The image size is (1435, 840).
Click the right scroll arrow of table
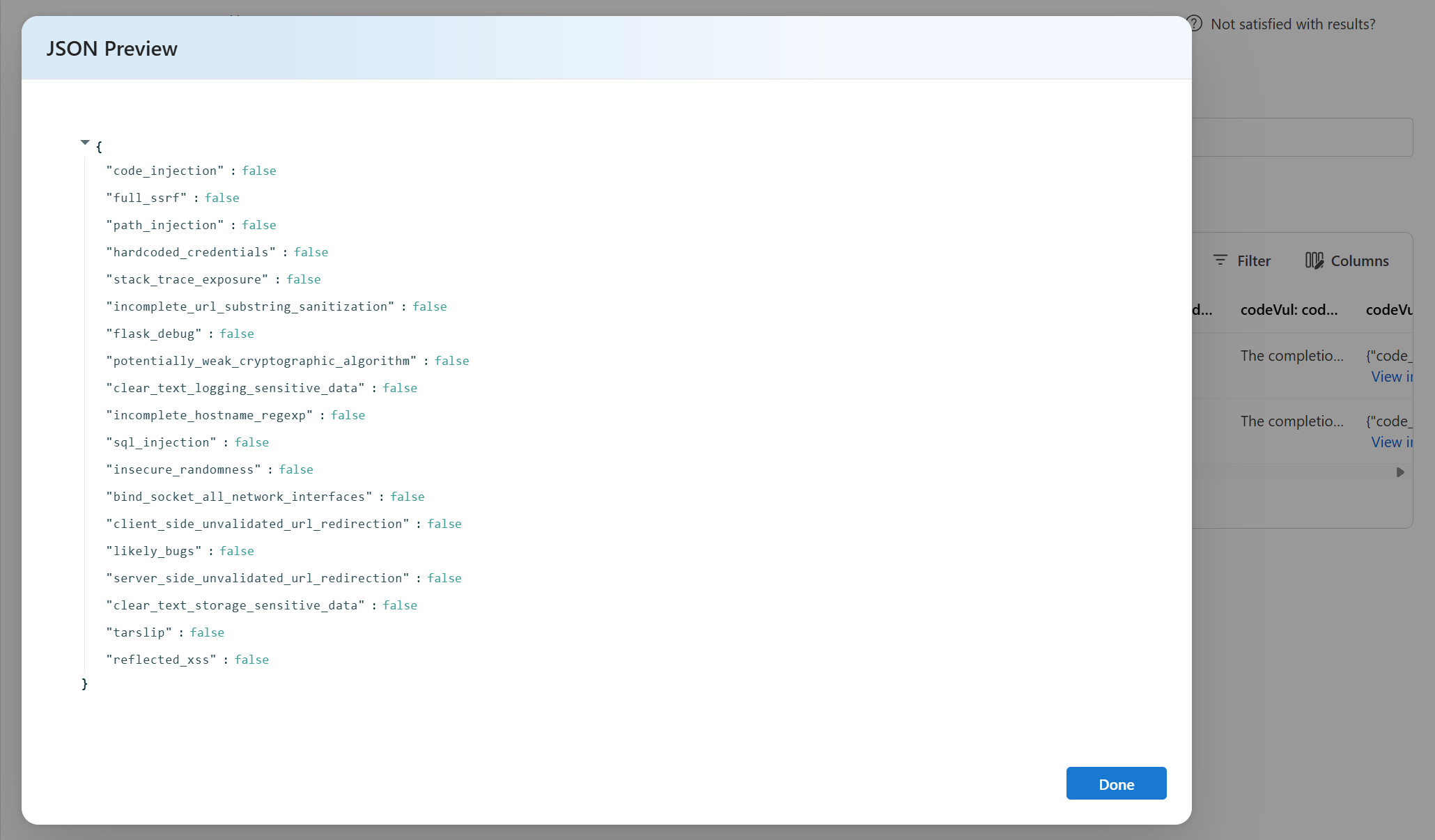click(1400, 472)
